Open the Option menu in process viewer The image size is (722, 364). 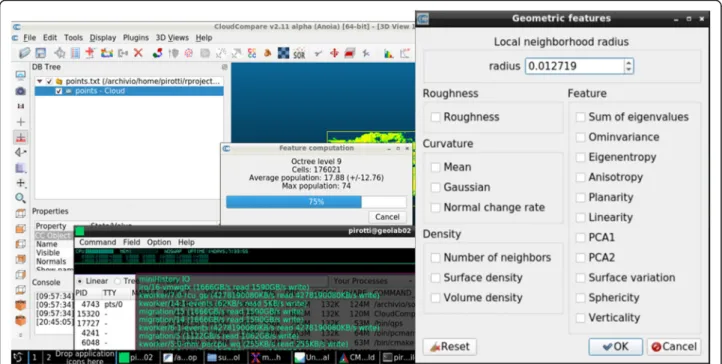(159, 242)
